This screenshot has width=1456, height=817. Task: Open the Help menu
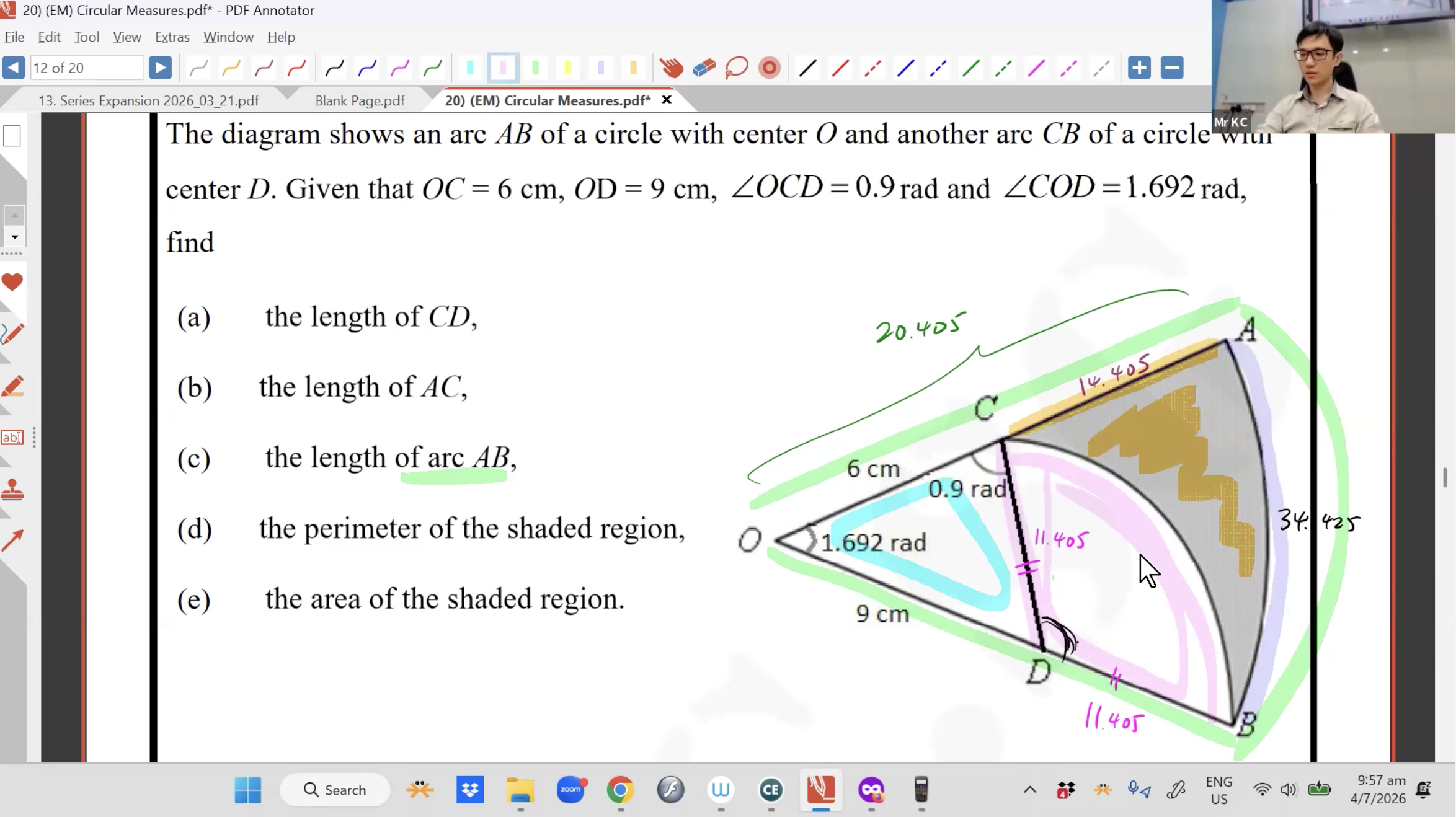point(281,37)
